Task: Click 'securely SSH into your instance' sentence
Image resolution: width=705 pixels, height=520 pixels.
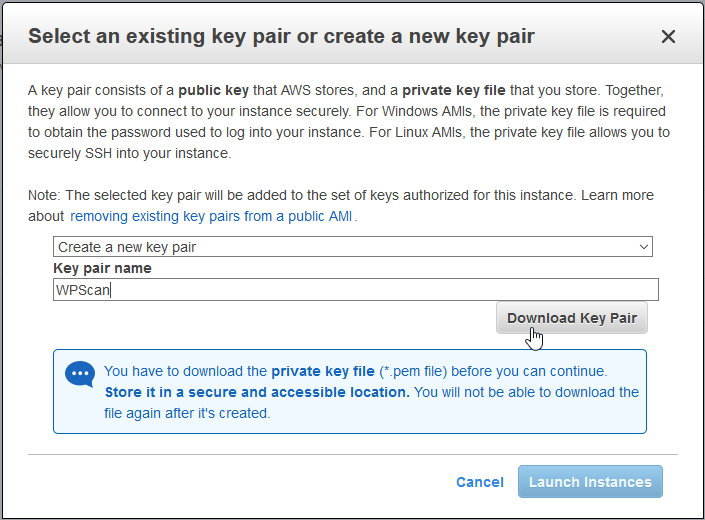Action: pos(129,153)
